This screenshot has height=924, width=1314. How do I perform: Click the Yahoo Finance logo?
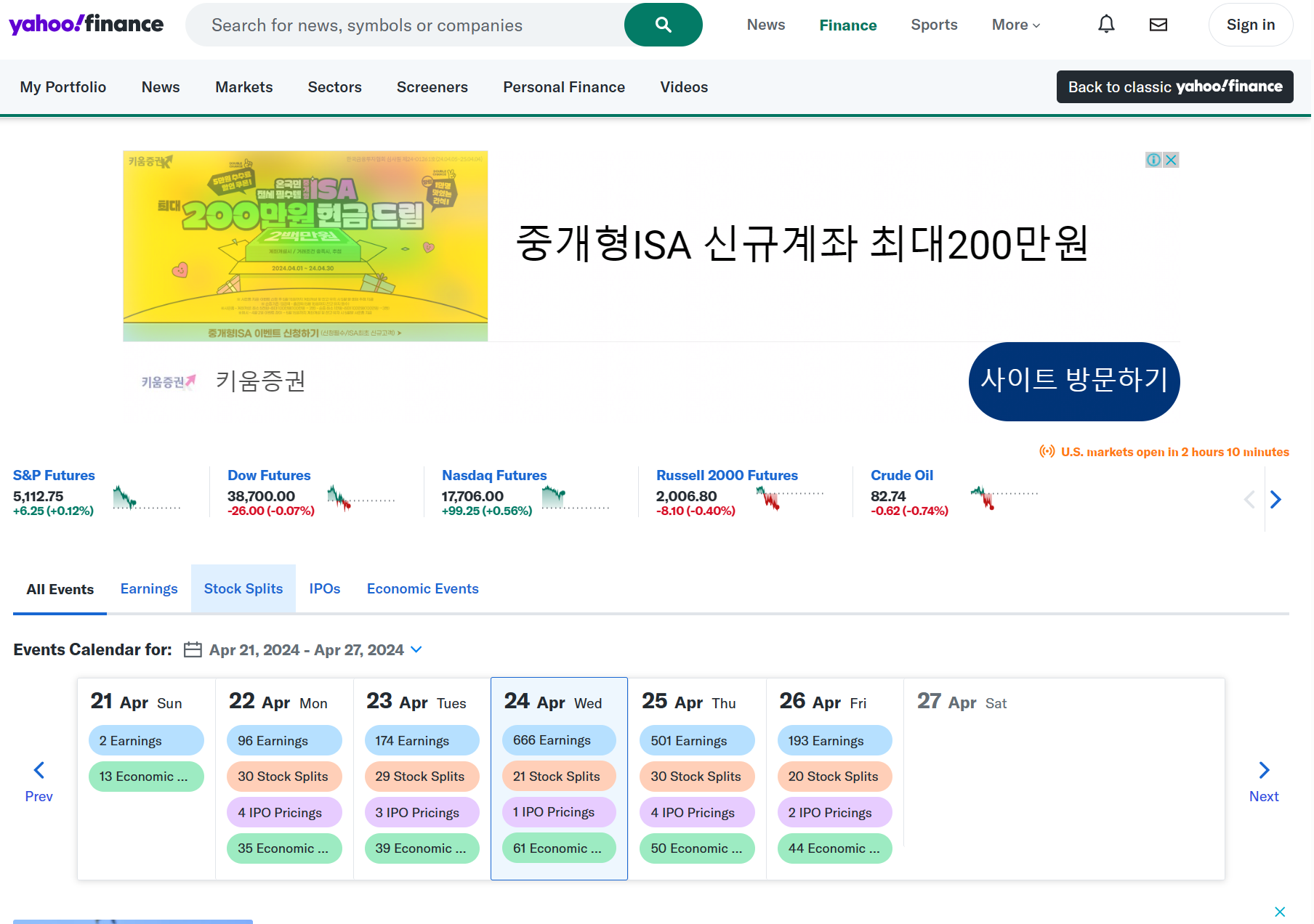(86, 24)
